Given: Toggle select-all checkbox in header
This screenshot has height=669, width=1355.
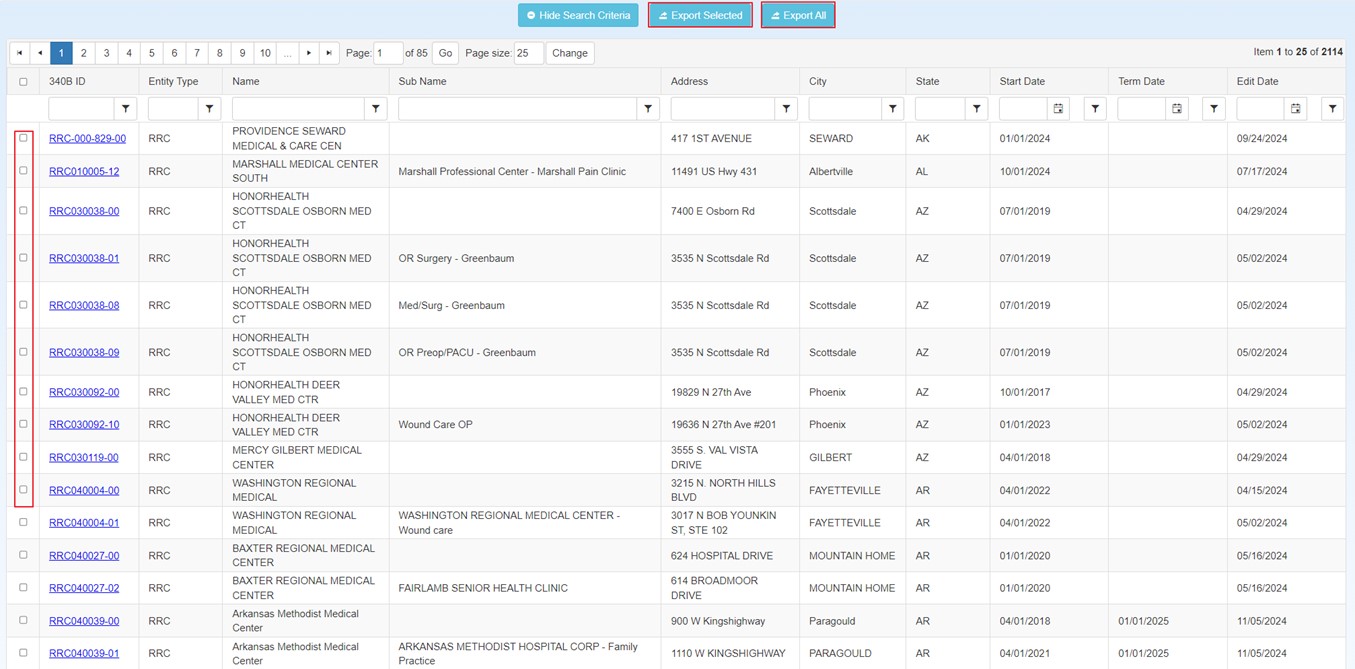Looking at the screenshot, I should [x=23, y=82].
